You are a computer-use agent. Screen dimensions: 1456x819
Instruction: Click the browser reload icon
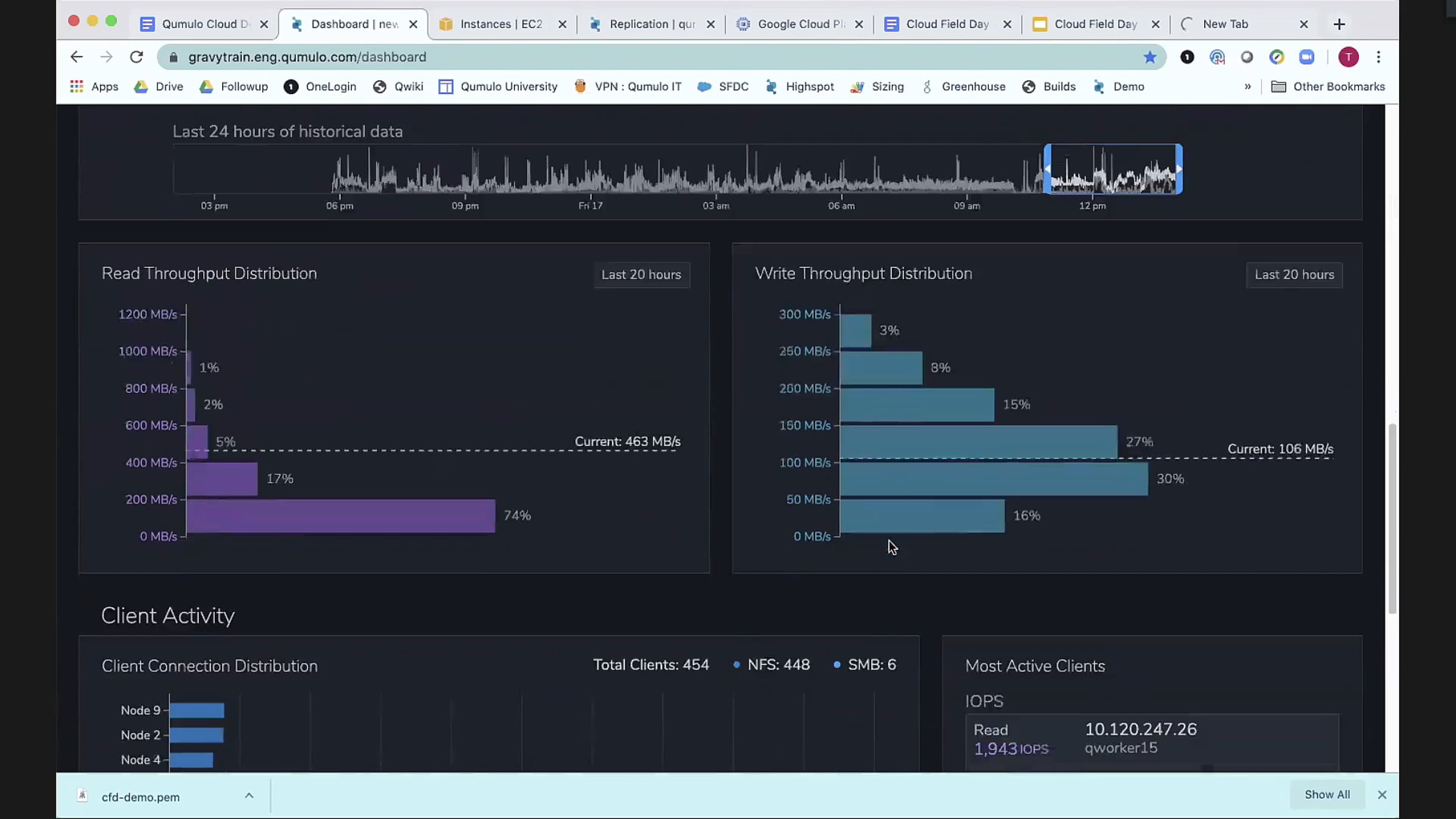(136, 57)
